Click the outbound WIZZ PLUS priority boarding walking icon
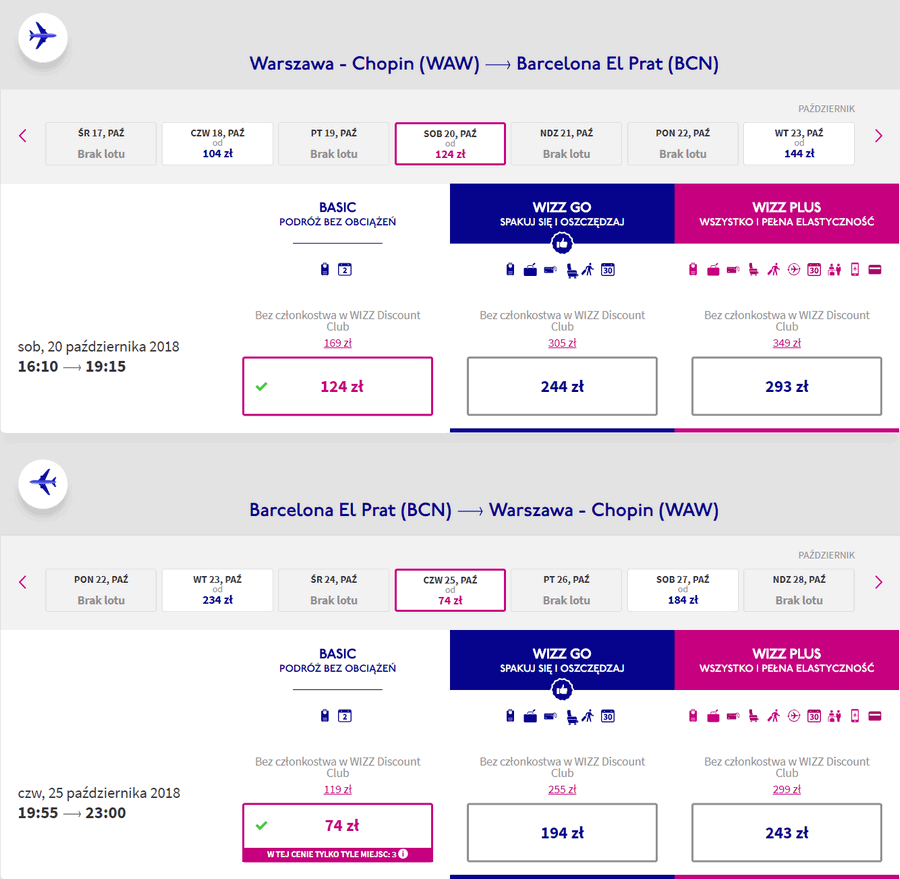Image resolution: width=900 pixels, height=879 pixels. [774, 269]
